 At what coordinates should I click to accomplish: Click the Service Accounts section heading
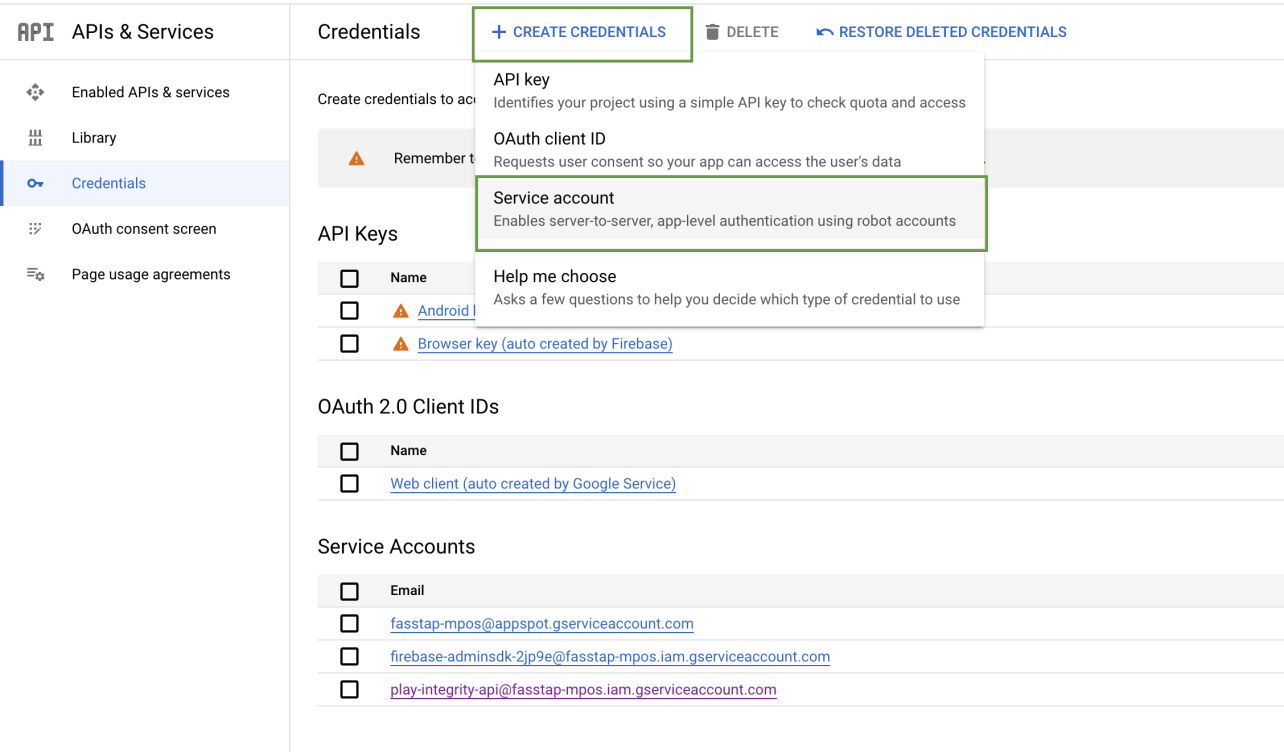pos(396,547)
